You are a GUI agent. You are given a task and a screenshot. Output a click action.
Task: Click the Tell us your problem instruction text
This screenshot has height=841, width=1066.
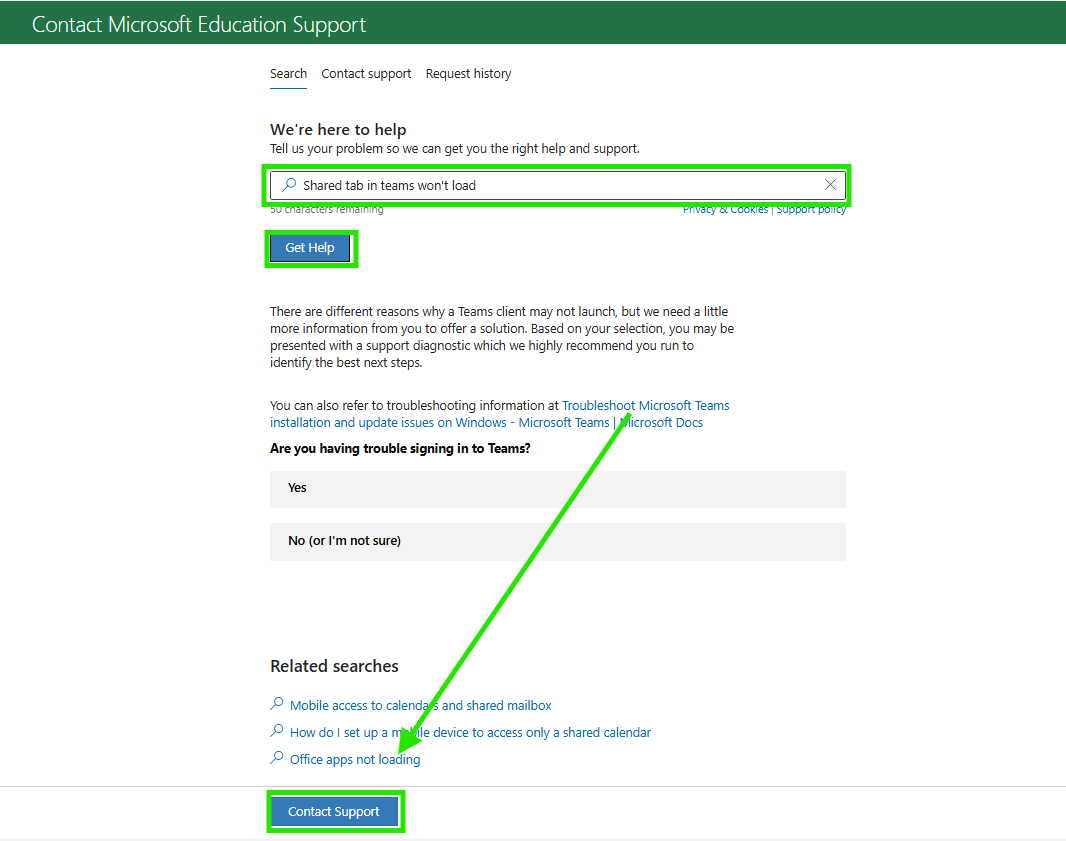coord(455,149)
